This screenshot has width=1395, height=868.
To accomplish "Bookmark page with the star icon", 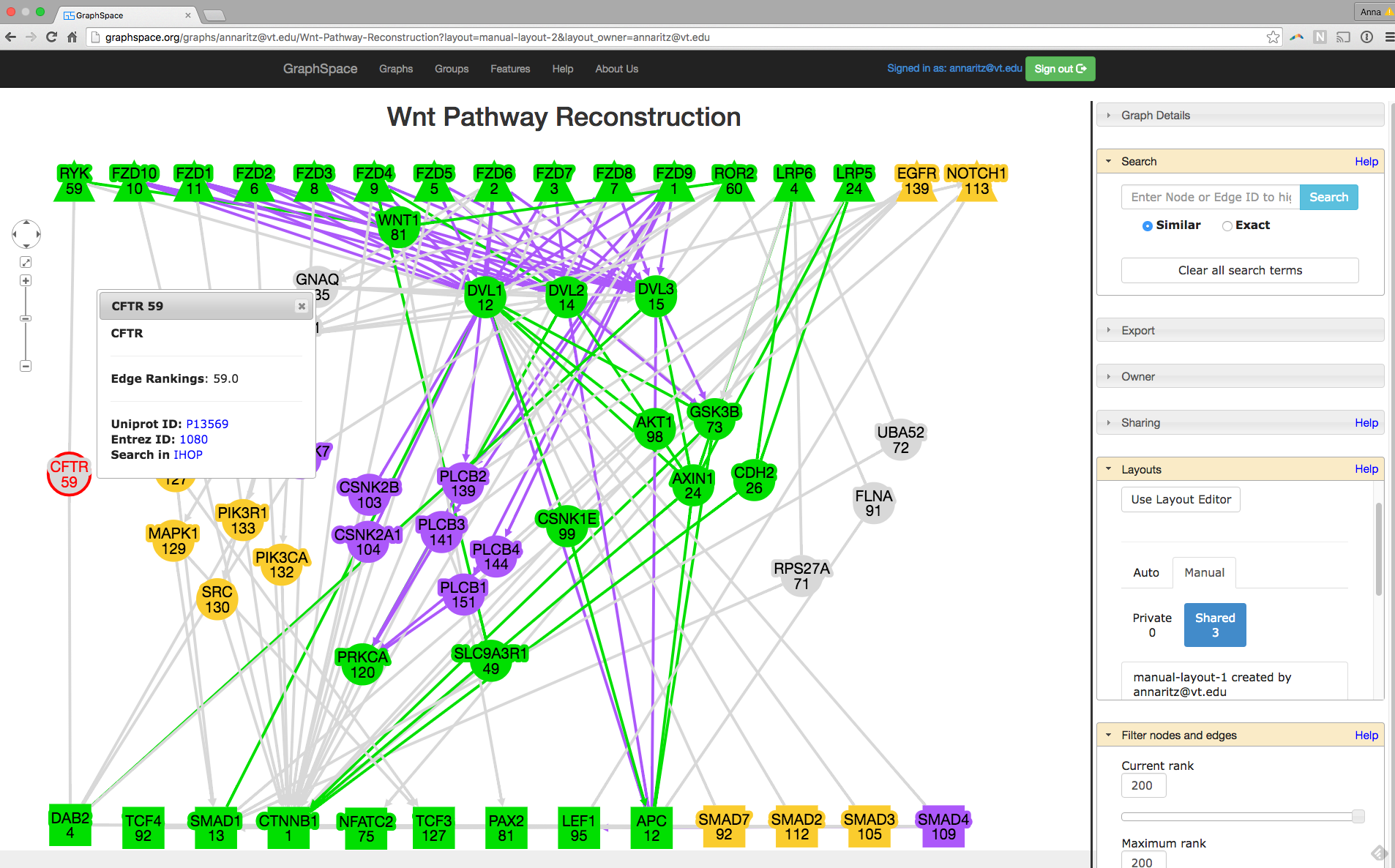I will click(x=1273, y=37).
